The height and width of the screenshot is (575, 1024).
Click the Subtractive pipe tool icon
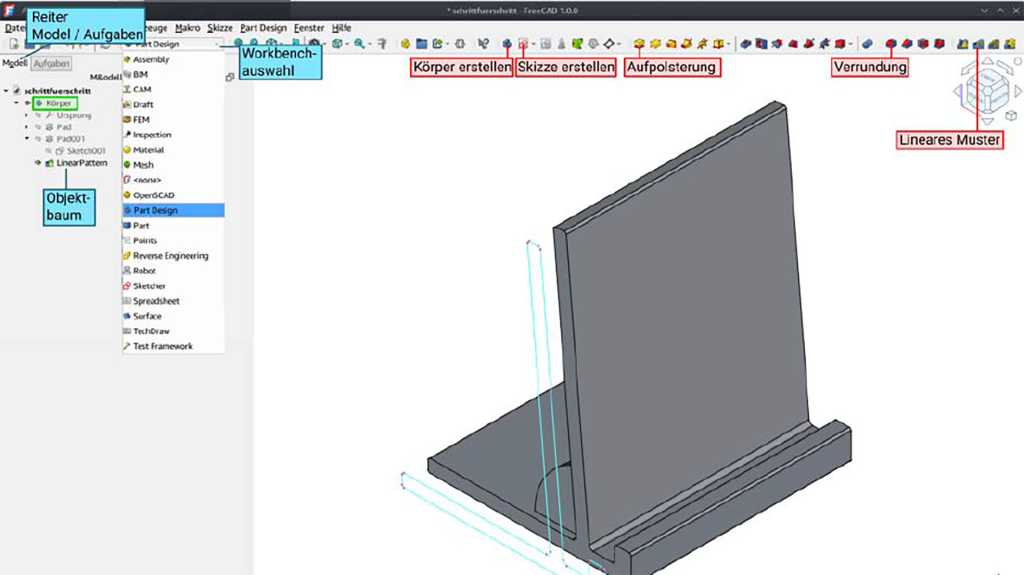808,44
